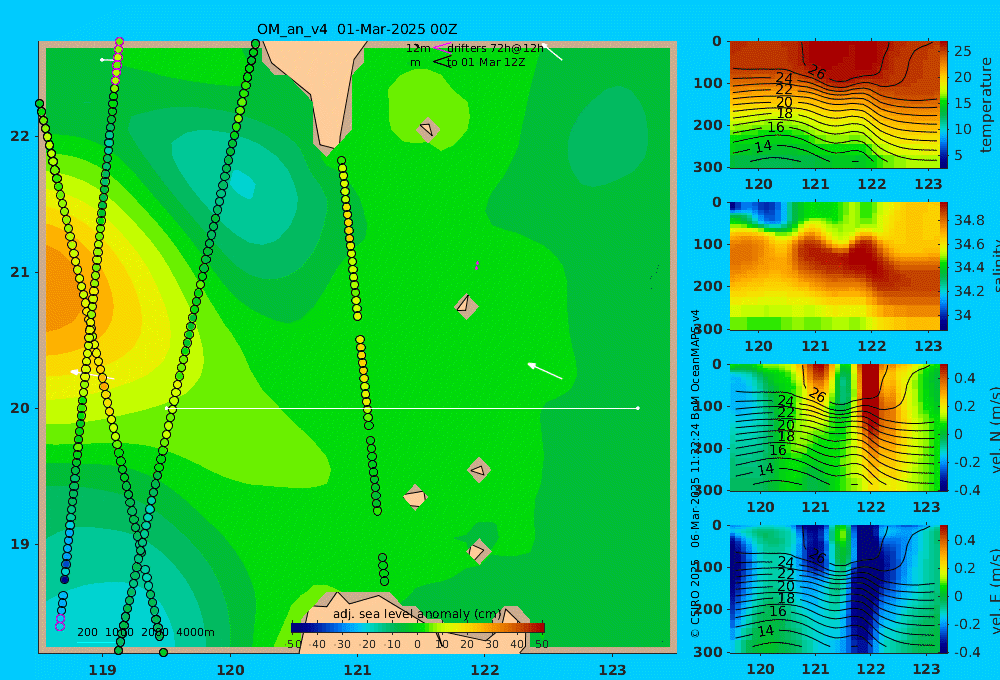Click the horizontal sea level anomaly colorbar
This screenshot has width=1000, height=680.
(x=418, y=628)
